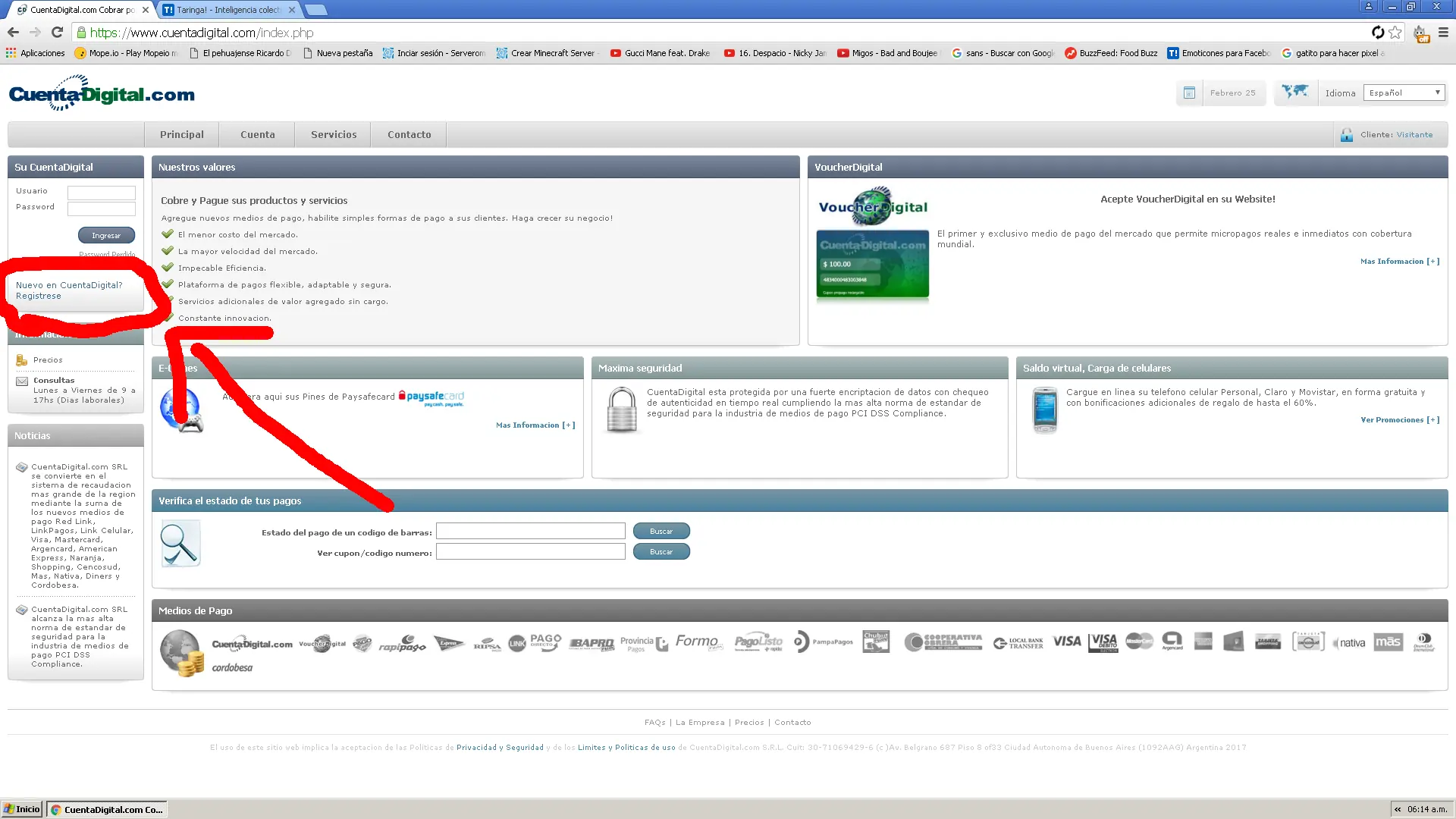
Task: Click the VoucherDigital logo image
Action: (x=873, y=206)
